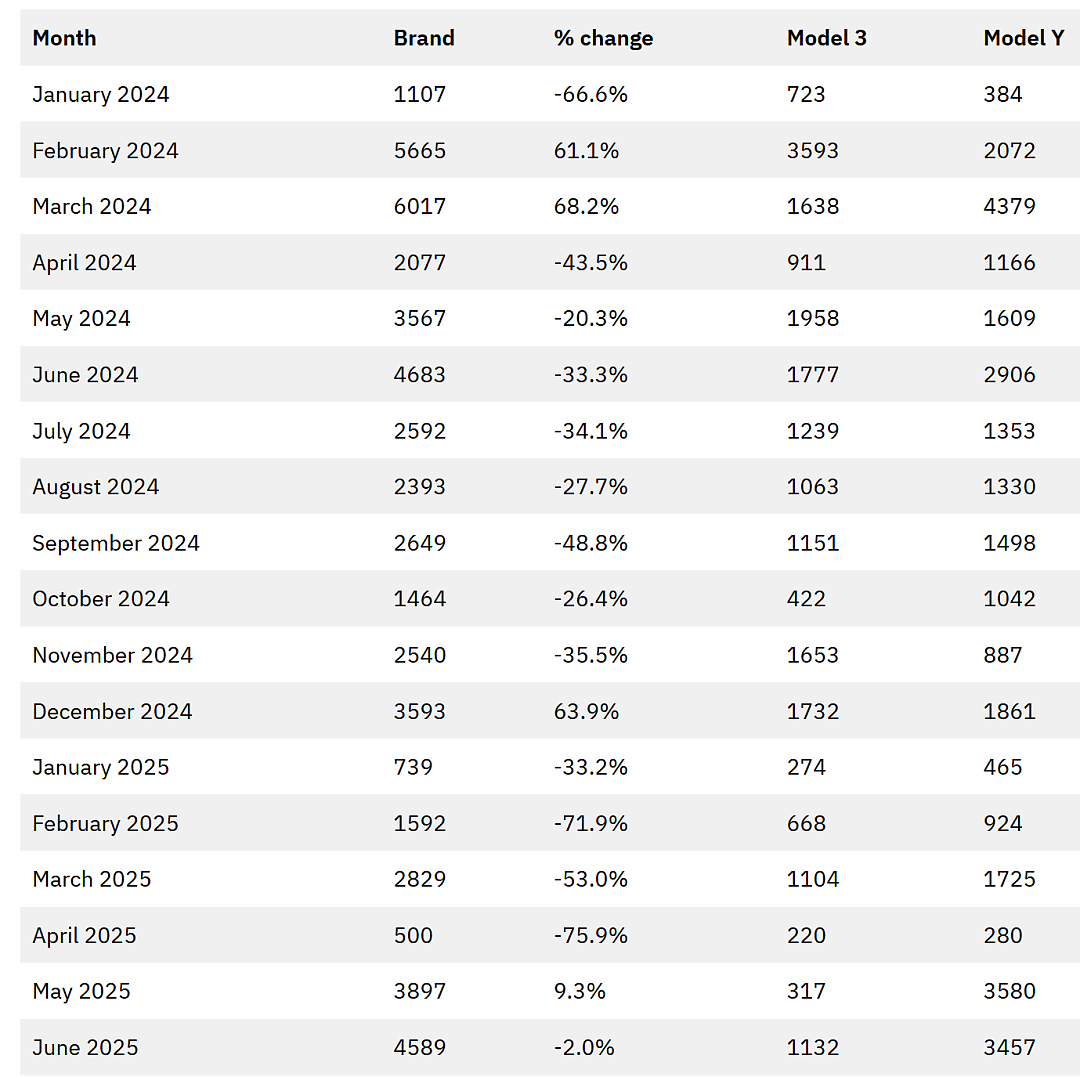Select the April 2024 Model 3 value 911
Screen dimensions: 1080x1077
pyautogui.click(x=806, y=262)
